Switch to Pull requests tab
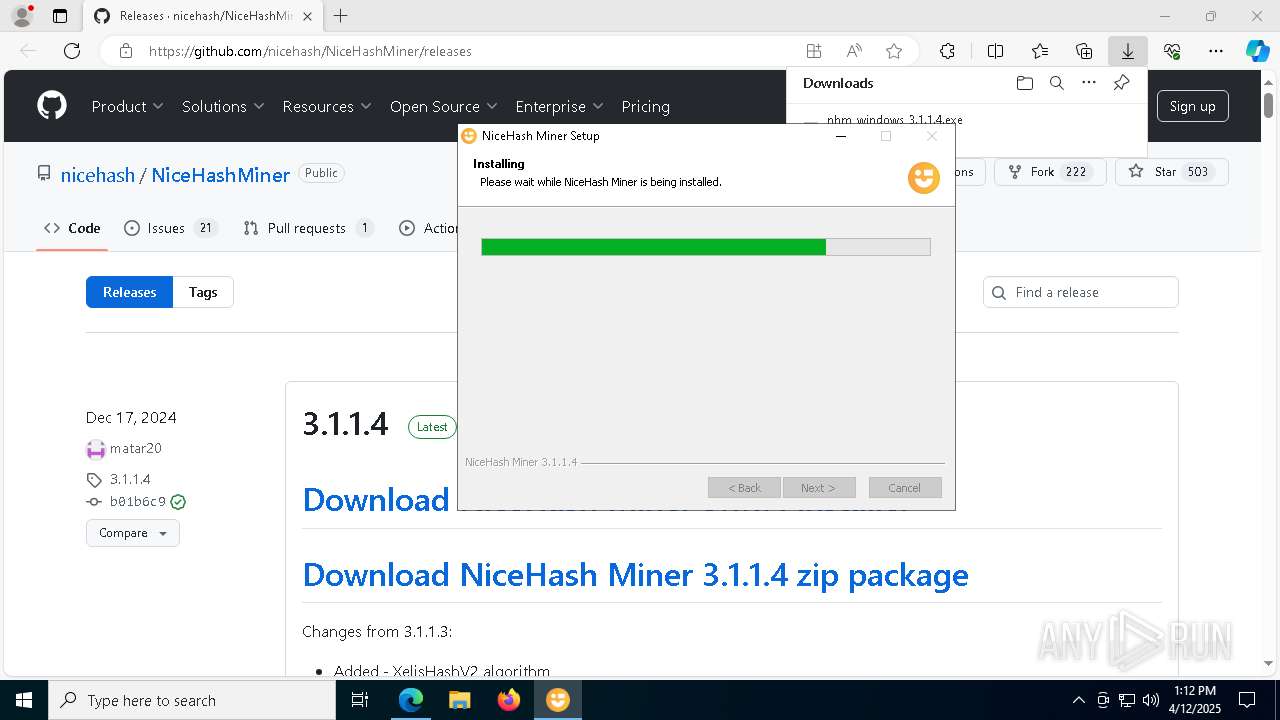1280x720 pixels. [308, 228]
